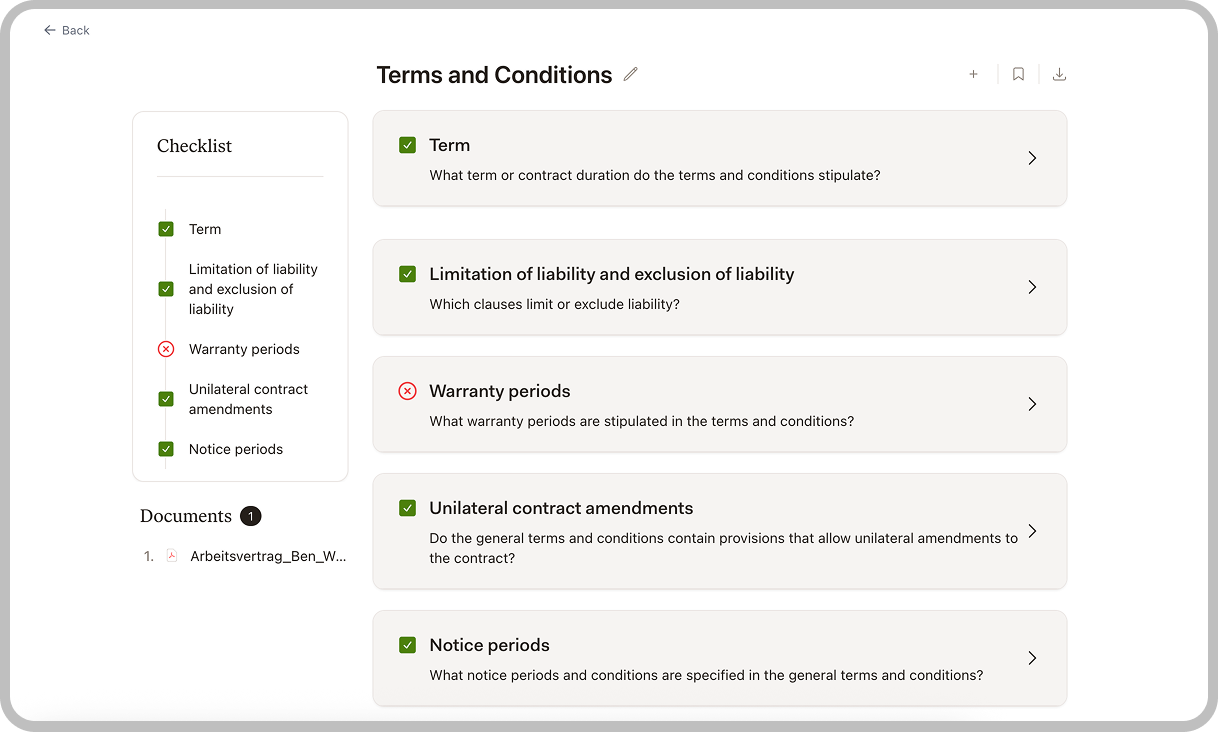
Task: Click the green check icon on the Term card
Action: [x=407, y=145]
